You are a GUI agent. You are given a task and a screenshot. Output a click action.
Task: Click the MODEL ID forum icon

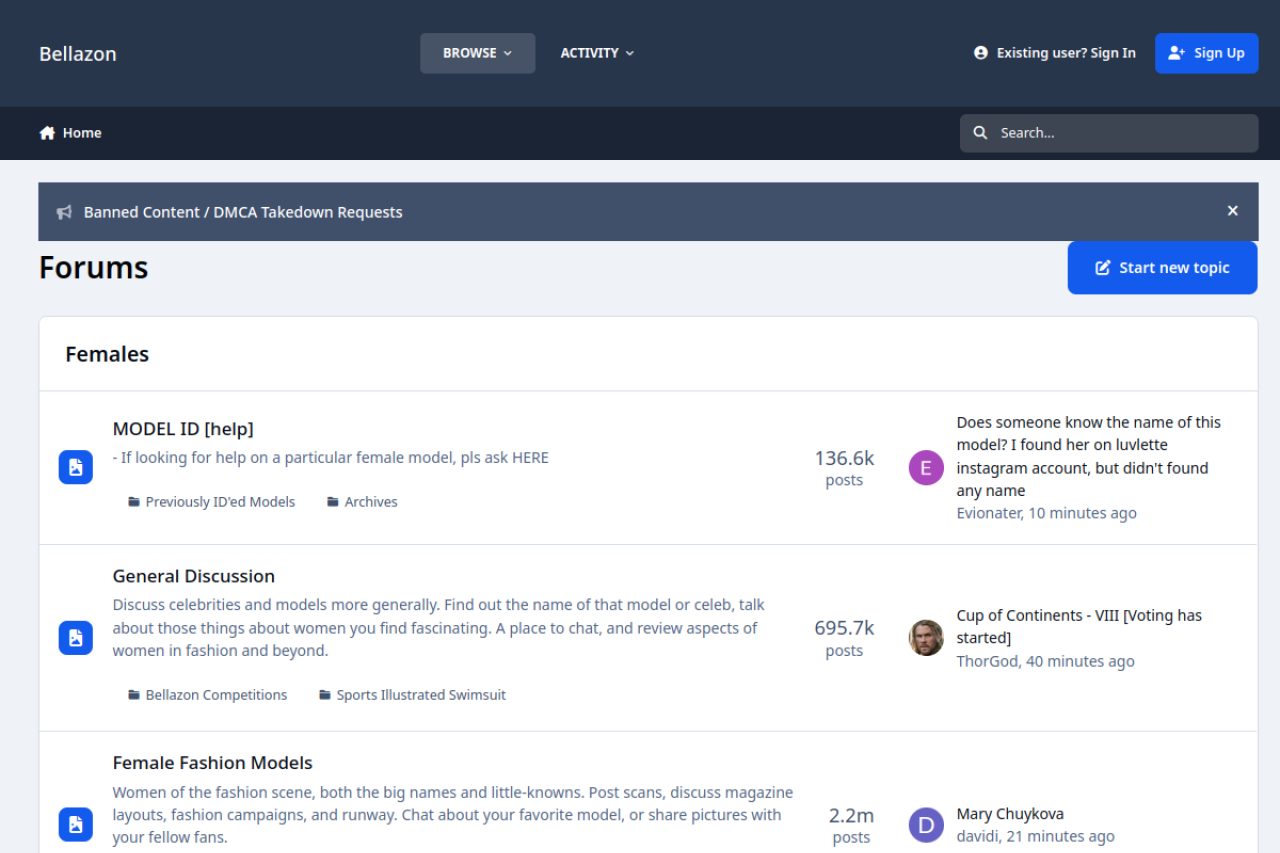[75, 467]
